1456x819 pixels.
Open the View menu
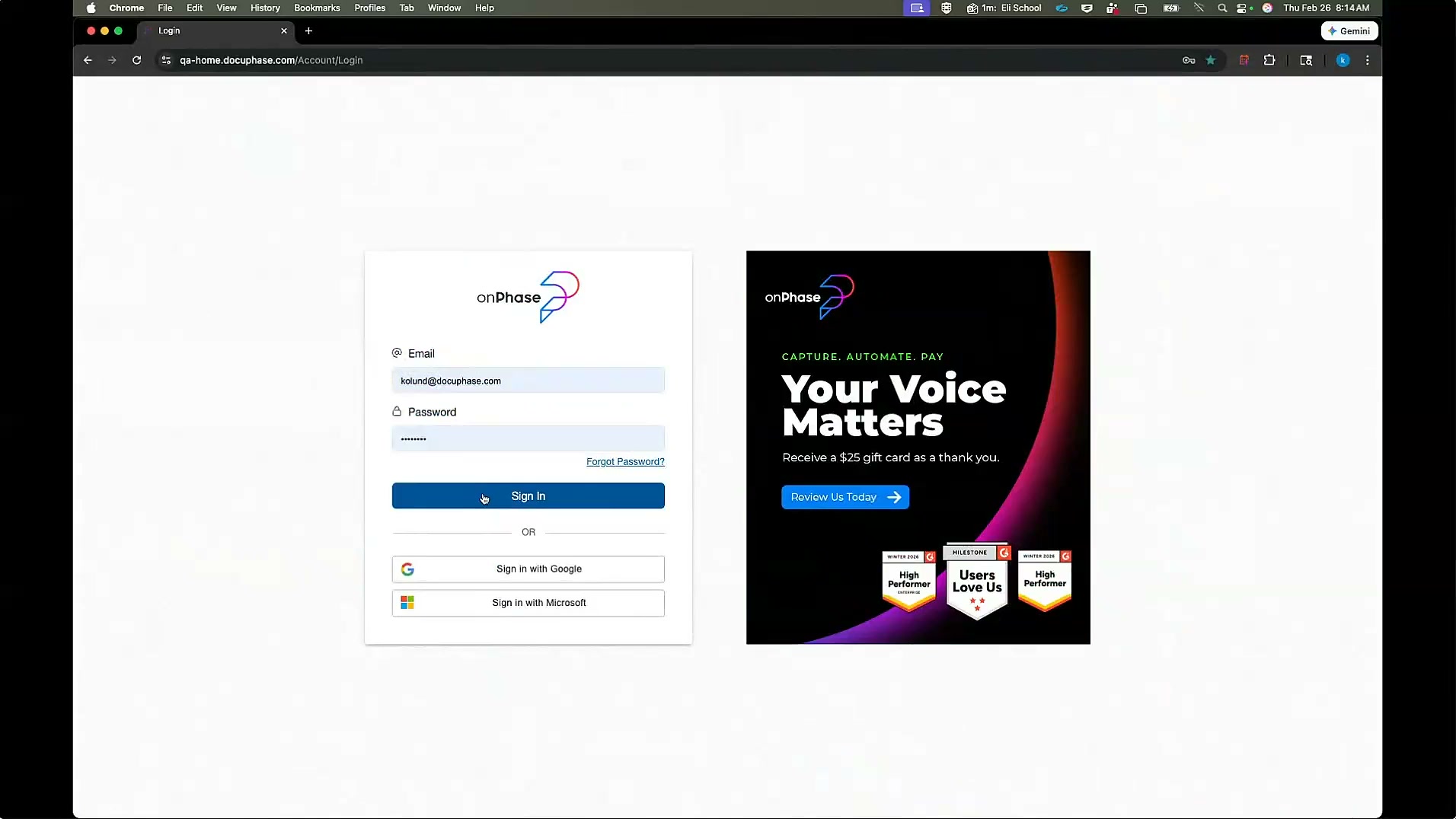pos(226,8)
